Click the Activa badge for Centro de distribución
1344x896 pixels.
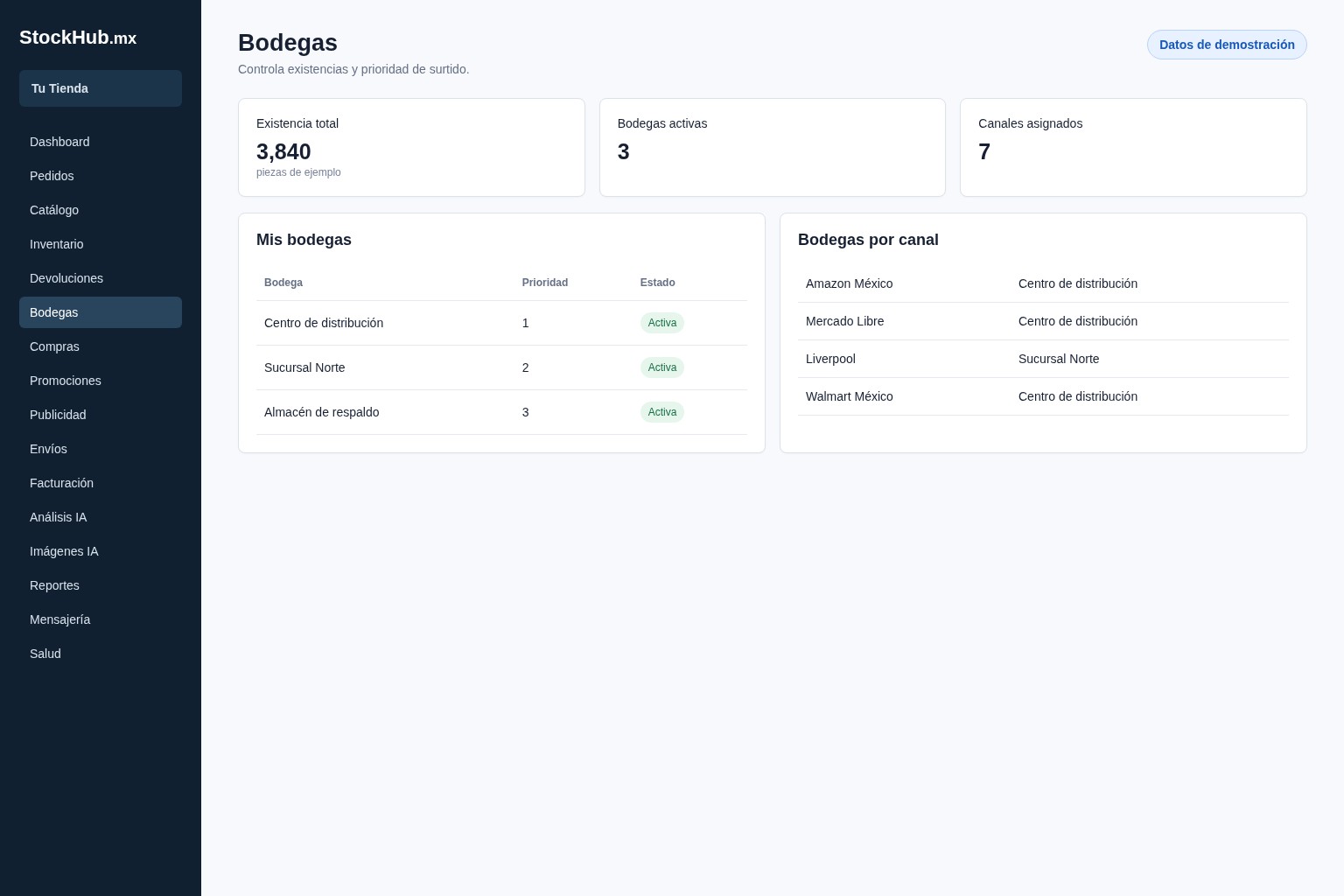[662, 323]
